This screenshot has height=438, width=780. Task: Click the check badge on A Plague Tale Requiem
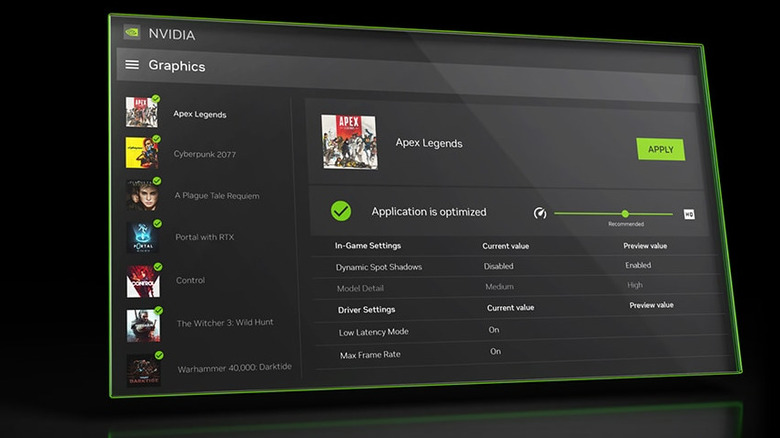click(157, 181)
